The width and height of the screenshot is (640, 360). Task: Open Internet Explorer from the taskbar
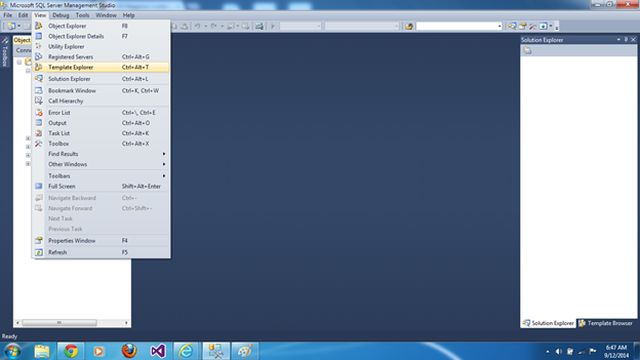tap(186, 351)
